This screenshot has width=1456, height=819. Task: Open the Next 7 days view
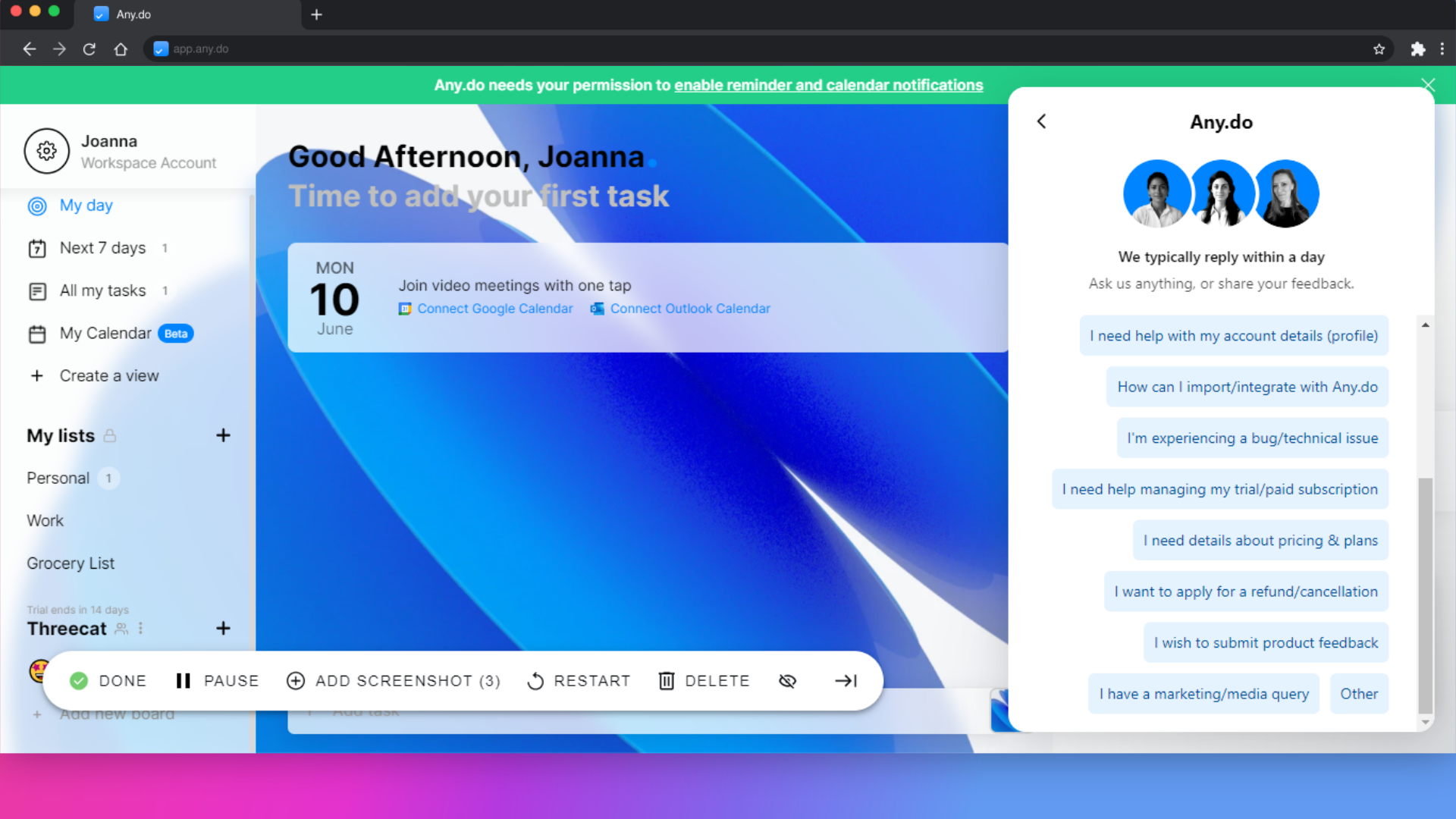(102, 248)
